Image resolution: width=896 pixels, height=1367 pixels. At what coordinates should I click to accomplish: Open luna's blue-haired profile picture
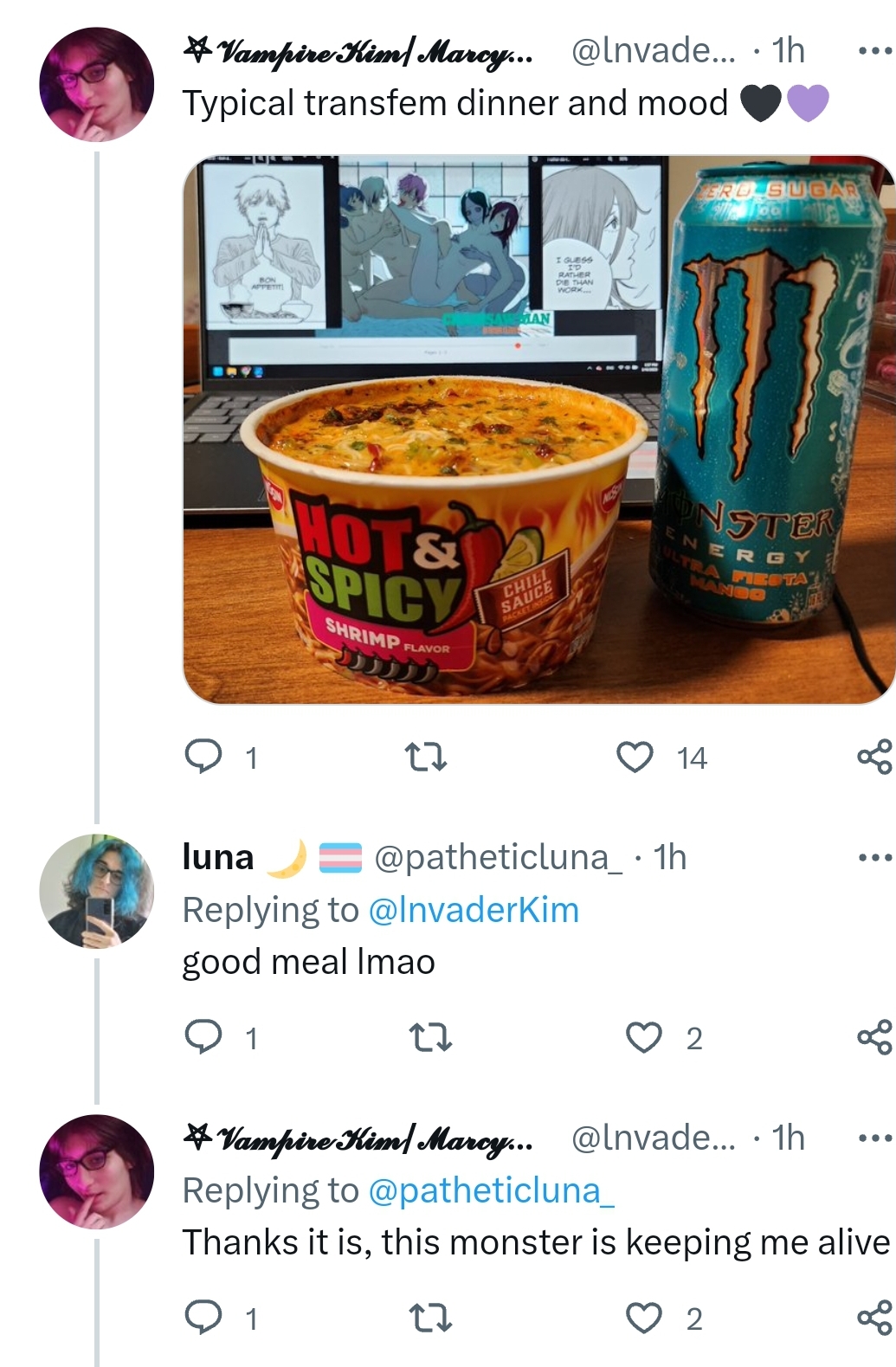click(97, 891)
